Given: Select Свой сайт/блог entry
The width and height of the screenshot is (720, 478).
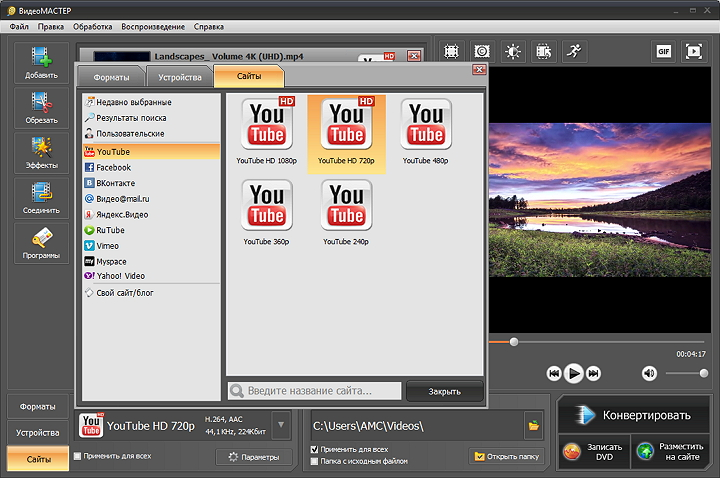Looking at the screenshot, I should (152, 292).
